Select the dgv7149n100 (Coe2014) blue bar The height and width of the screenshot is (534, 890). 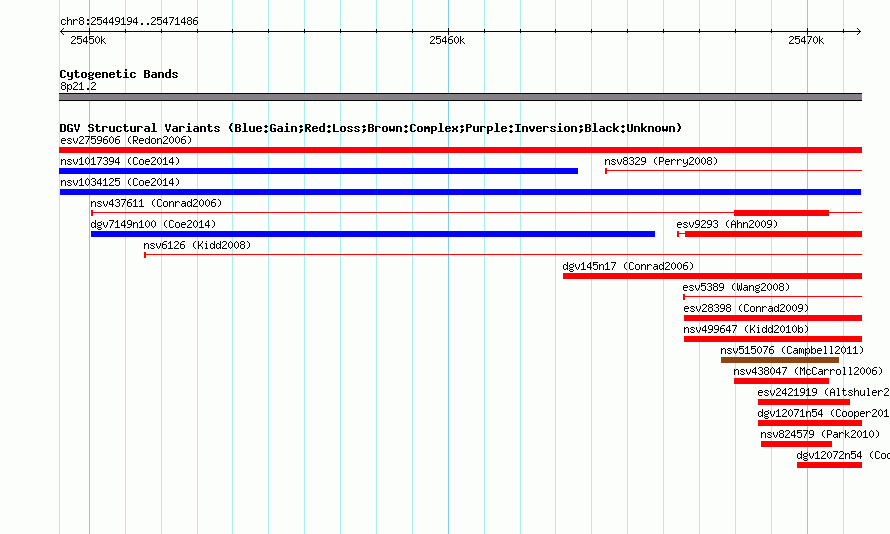click(373, 234)
